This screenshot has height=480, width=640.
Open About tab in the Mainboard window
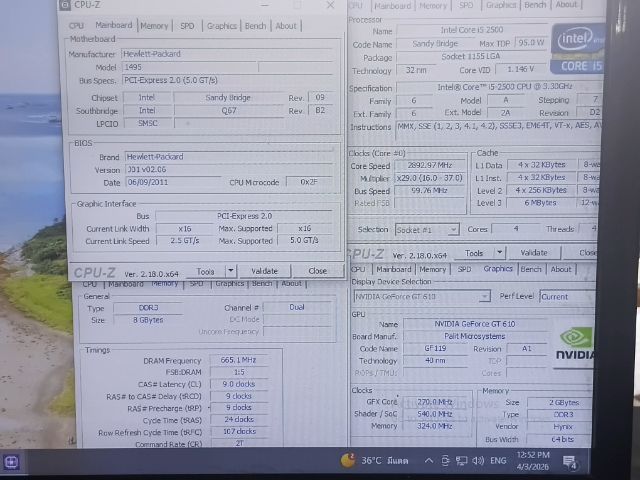click(x=286, y=26)
